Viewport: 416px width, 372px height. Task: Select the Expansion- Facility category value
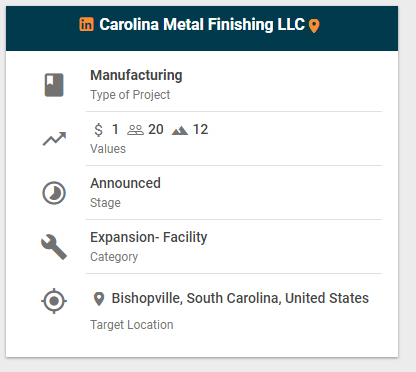click(x=149, y=237)
